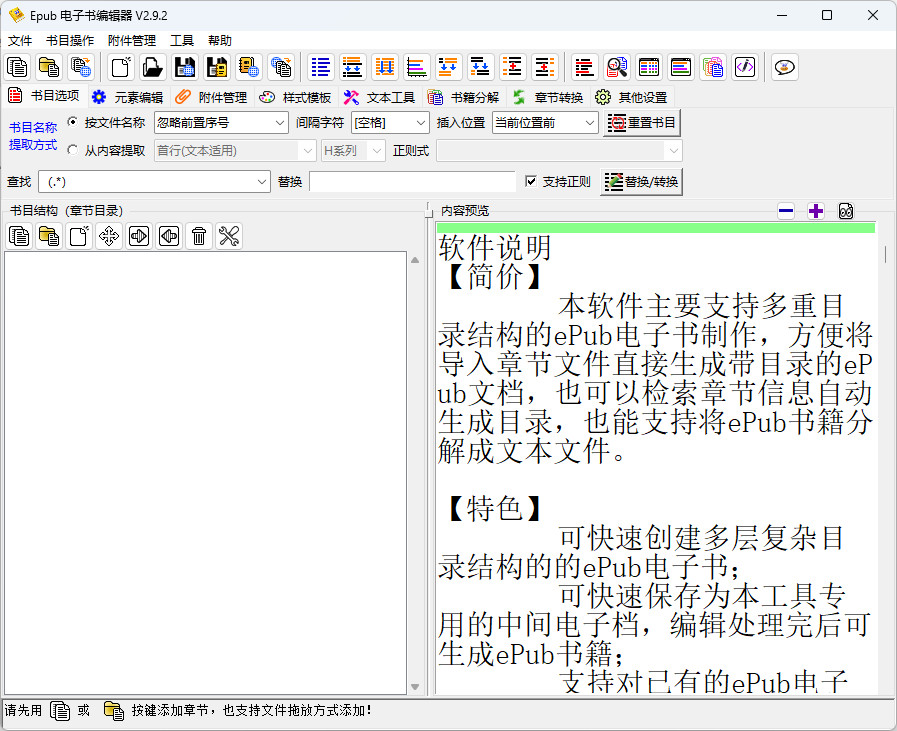Click the new chapter page icon in chapter panel
The height and width of the screenshot is (731, 897).
pyautogui.click(x=79, y=236)
